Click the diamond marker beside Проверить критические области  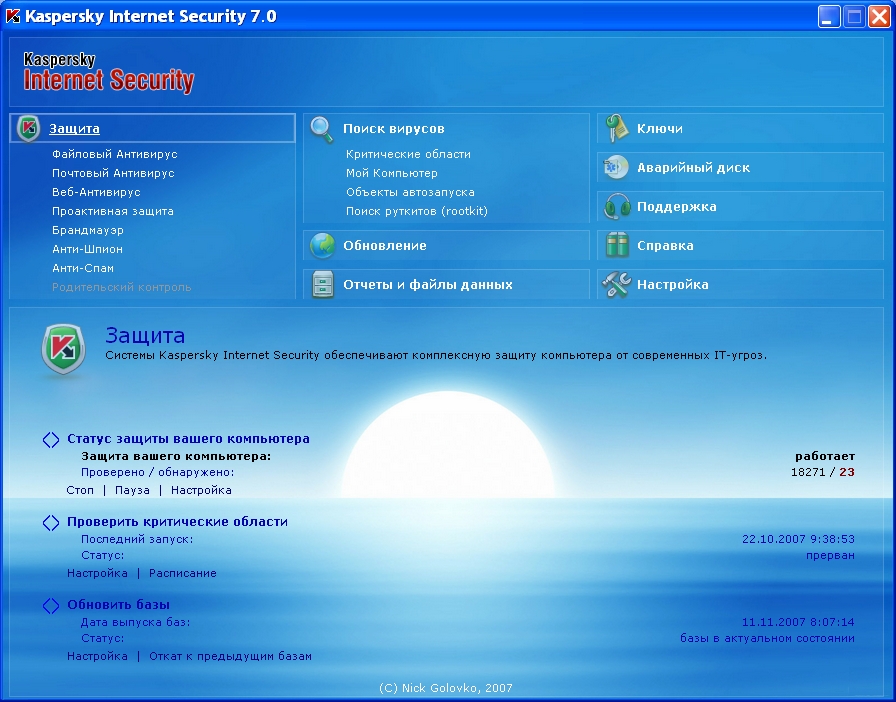point(51,522)
